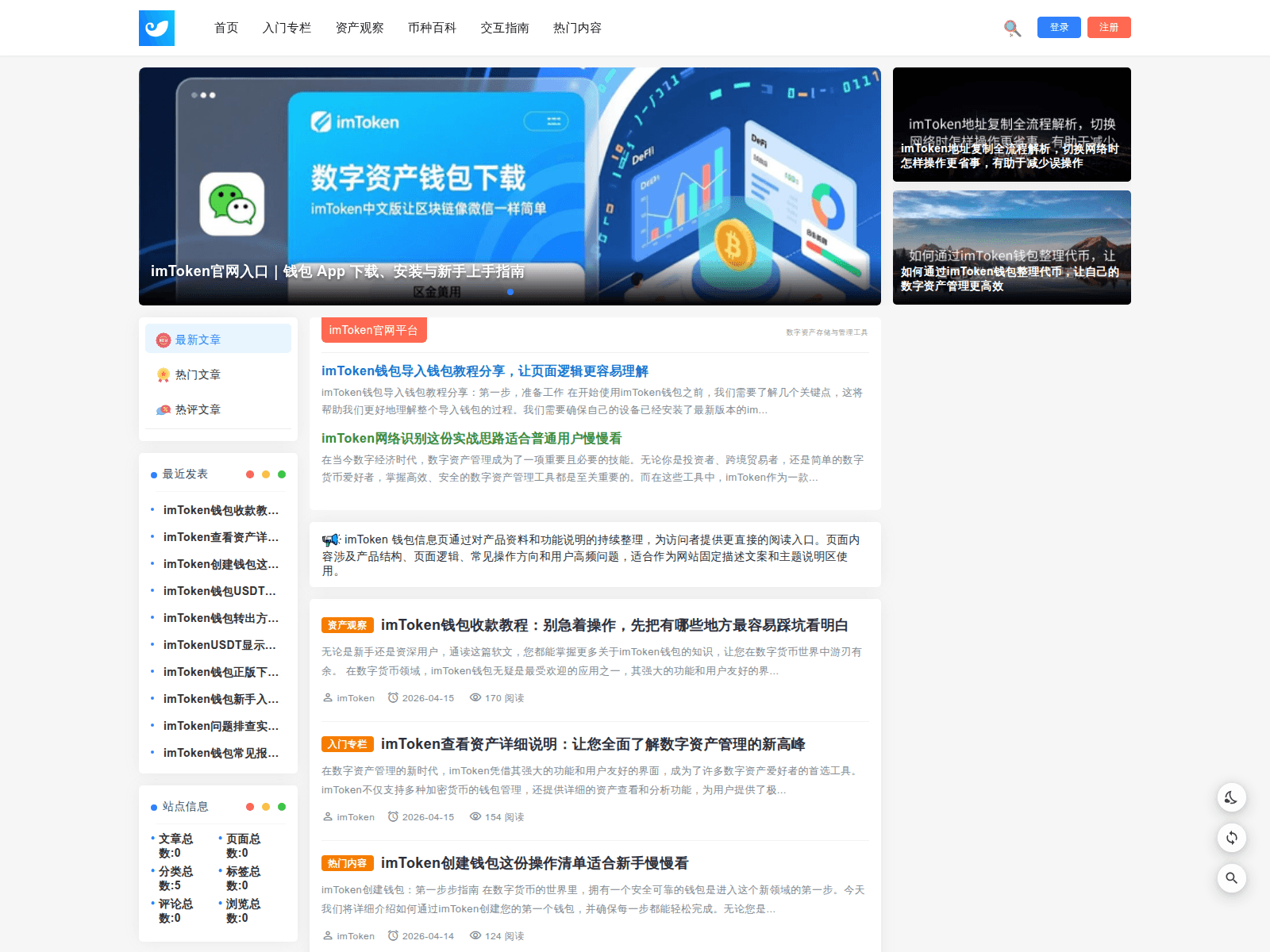Toggle dark mode with the moon icon

(x=1231, y=797)
